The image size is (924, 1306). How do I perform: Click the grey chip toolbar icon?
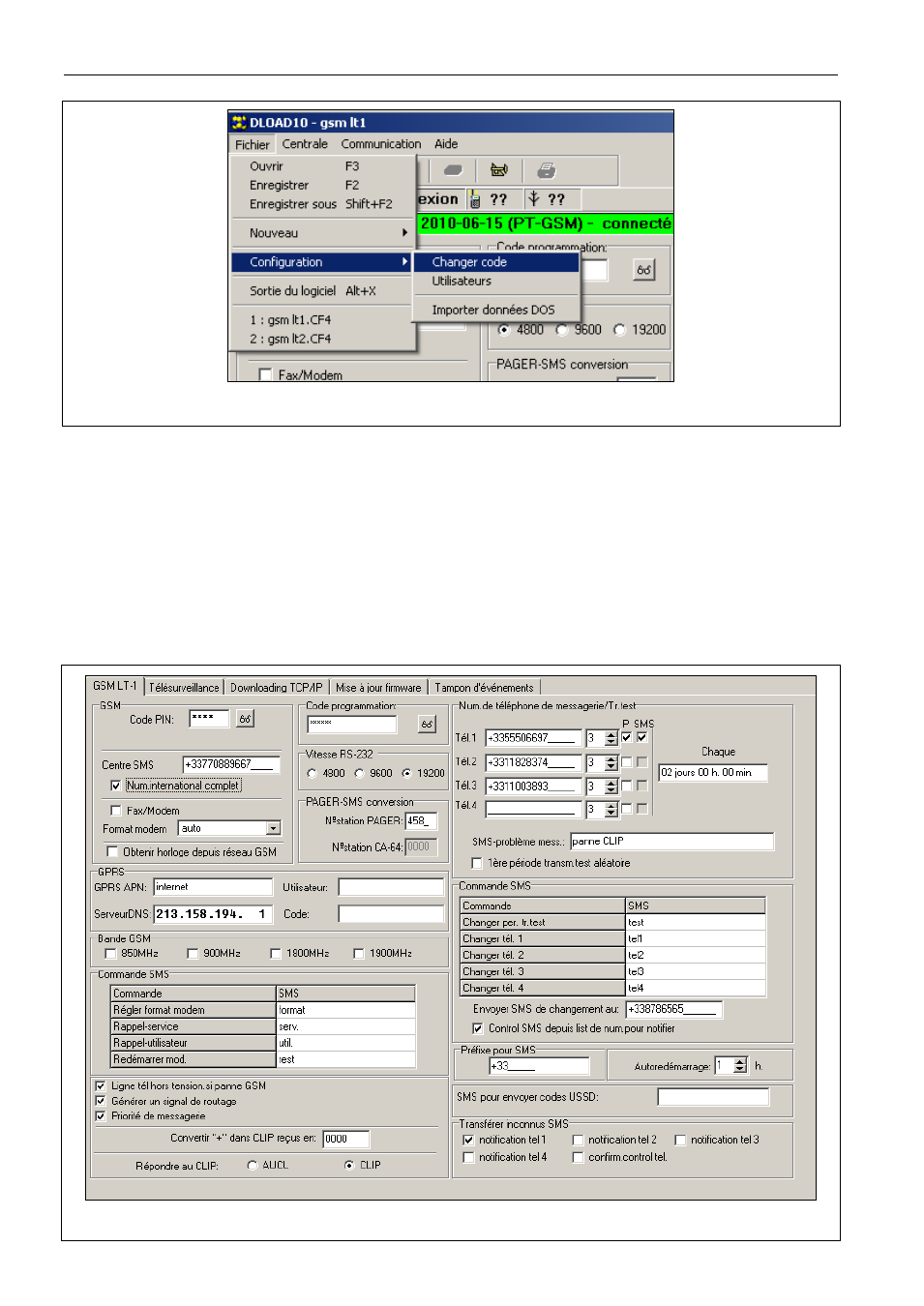452,171
